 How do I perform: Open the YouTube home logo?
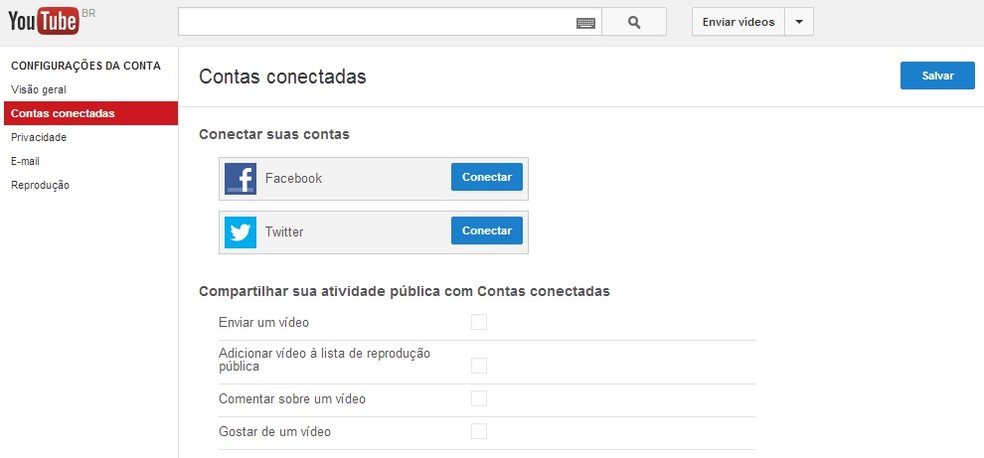click(x=44, y=21)
